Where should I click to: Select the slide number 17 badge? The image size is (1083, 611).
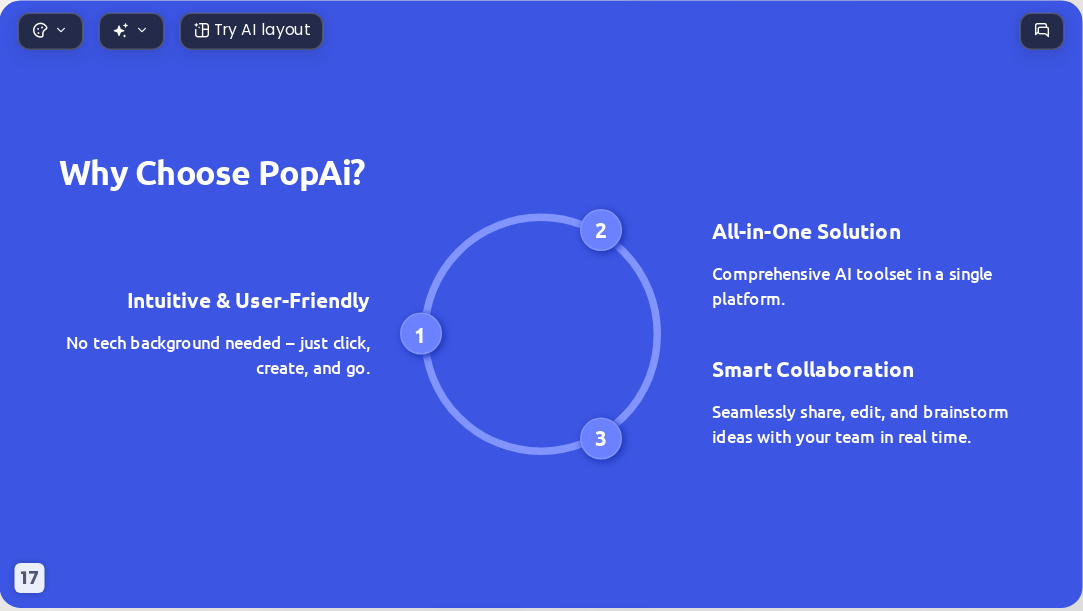pyautogui.click(x=29, y=578)
